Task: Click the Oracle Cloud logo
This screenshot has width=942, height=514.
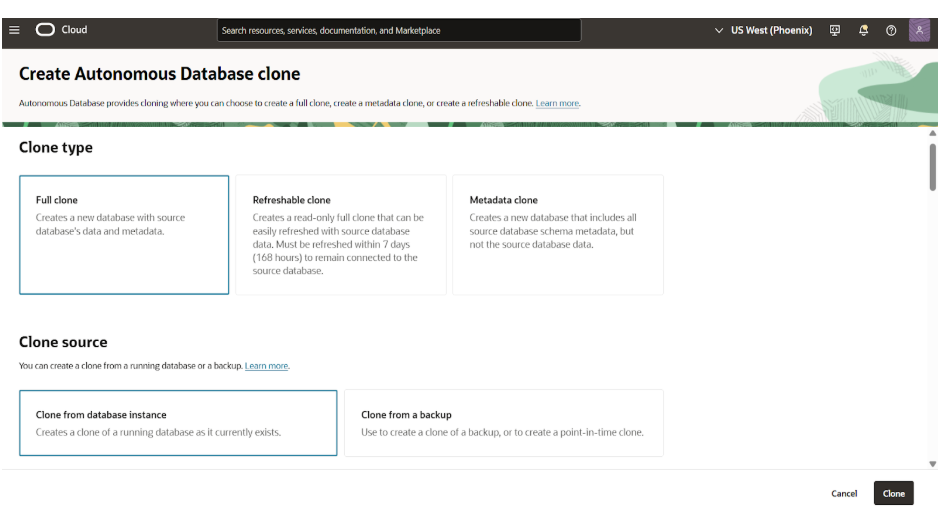Action: coord(45,30)
